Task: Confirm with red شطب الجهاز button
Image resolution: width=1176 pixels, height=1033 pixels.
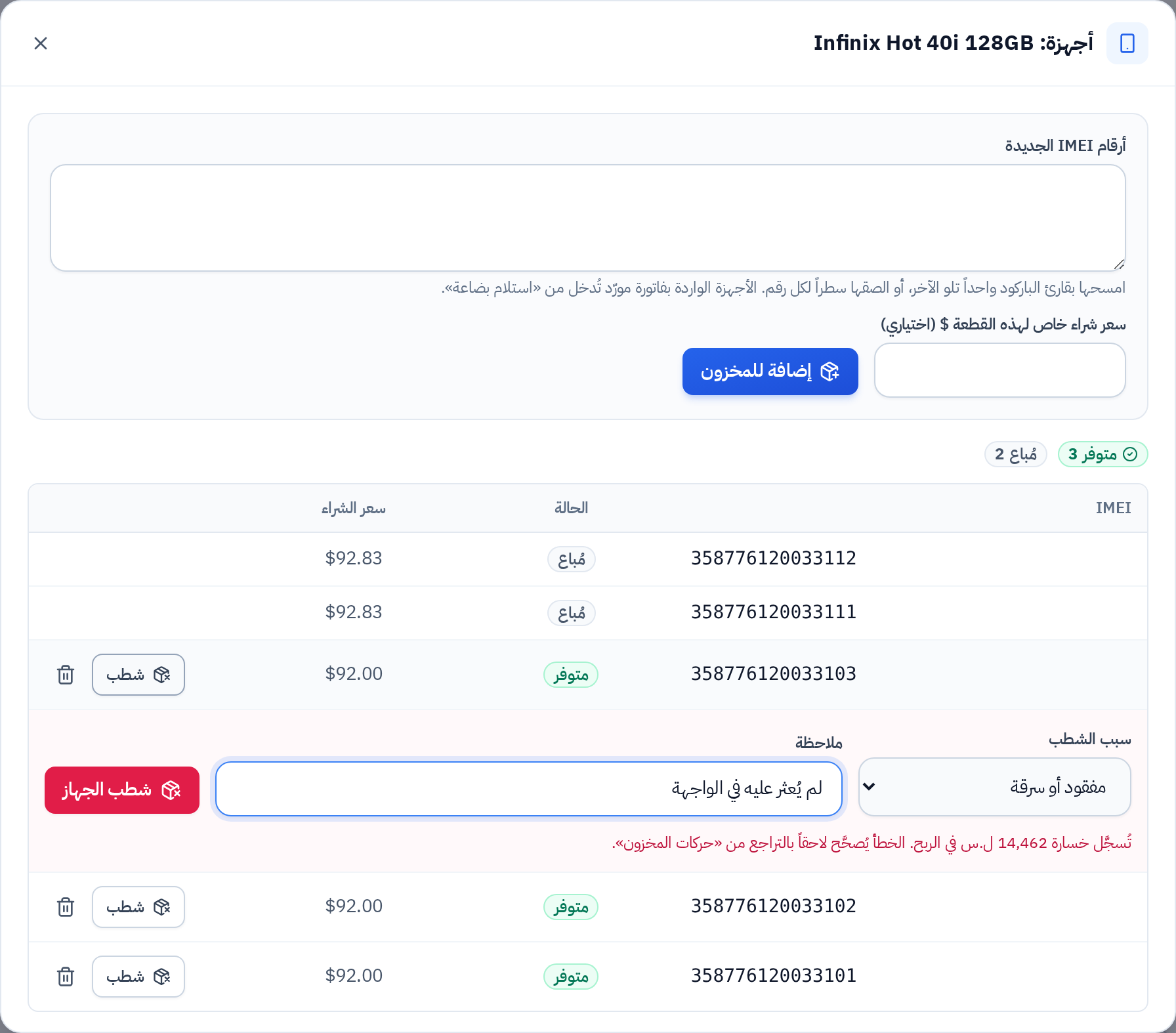Action: pos(122,790)
